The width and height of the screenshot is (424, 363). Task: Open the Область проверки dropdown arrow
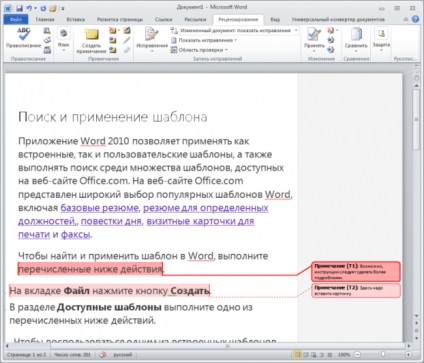click(226, 50)
